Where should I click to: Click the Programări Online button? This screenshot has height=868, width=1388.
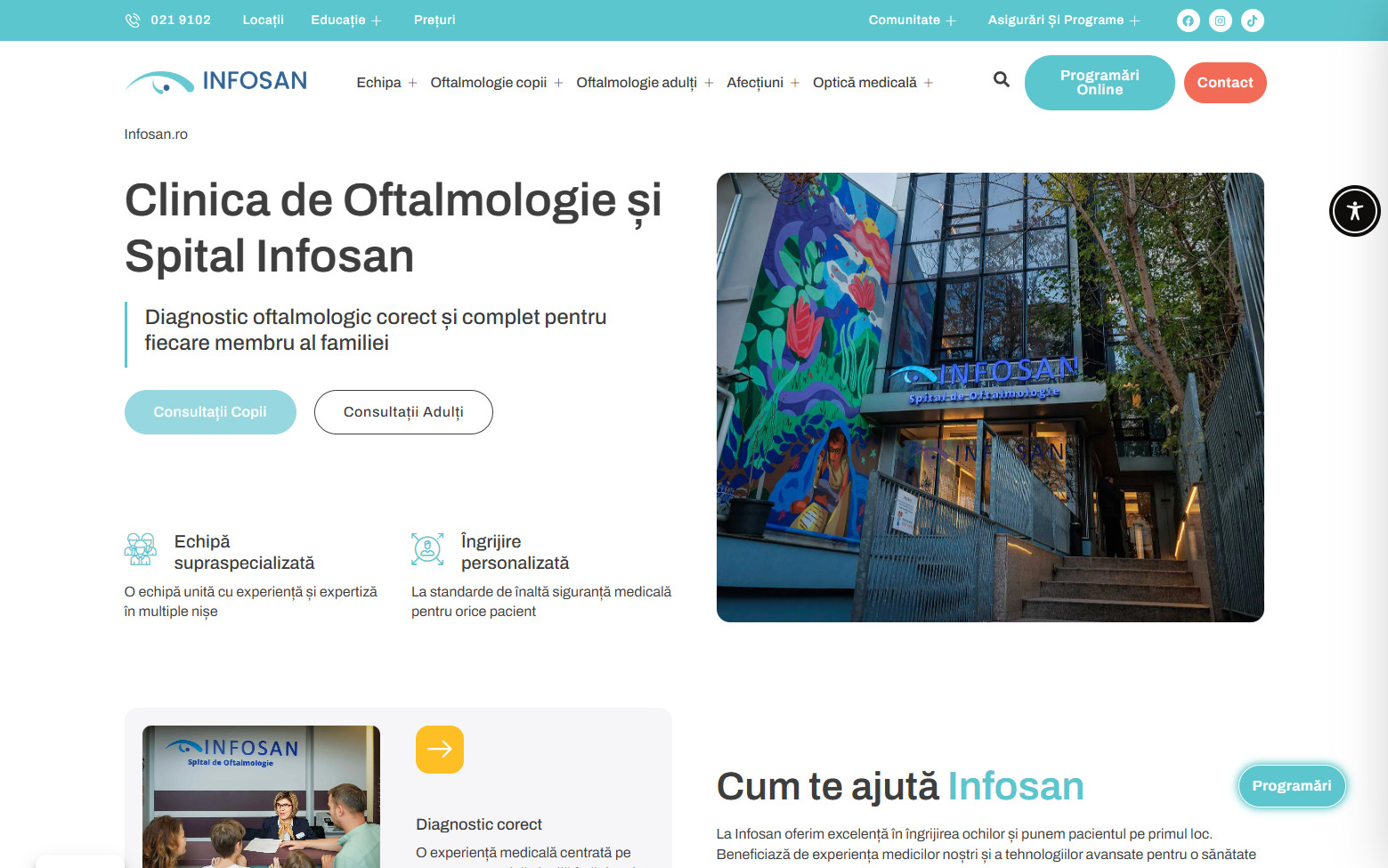click(x=1100, y=83)
